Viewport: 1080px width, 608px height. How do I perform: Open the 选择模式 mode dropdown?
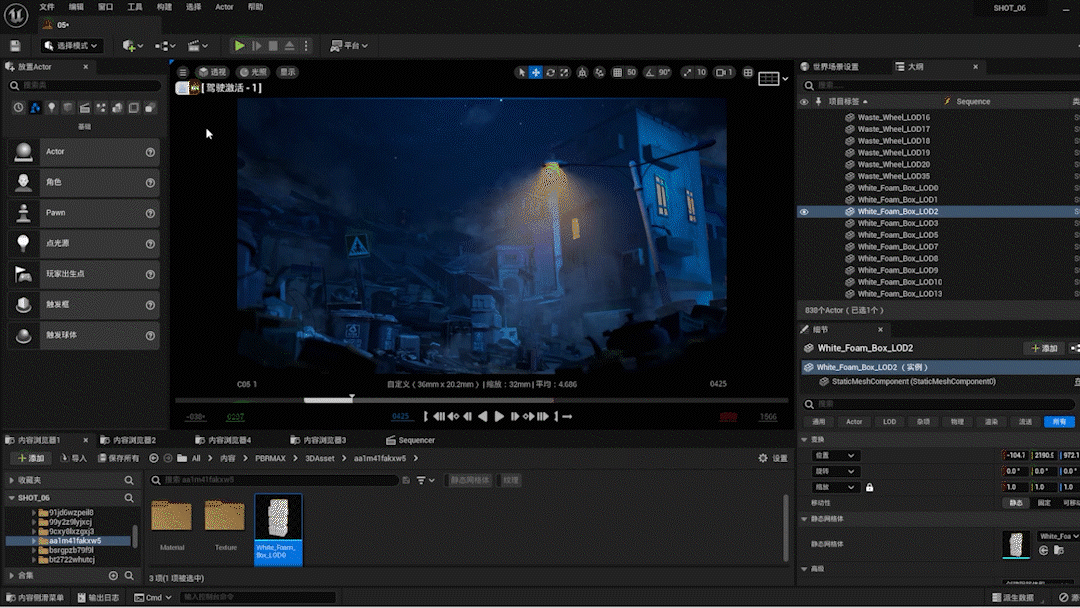pyautogui.click(x=72, y=46)
